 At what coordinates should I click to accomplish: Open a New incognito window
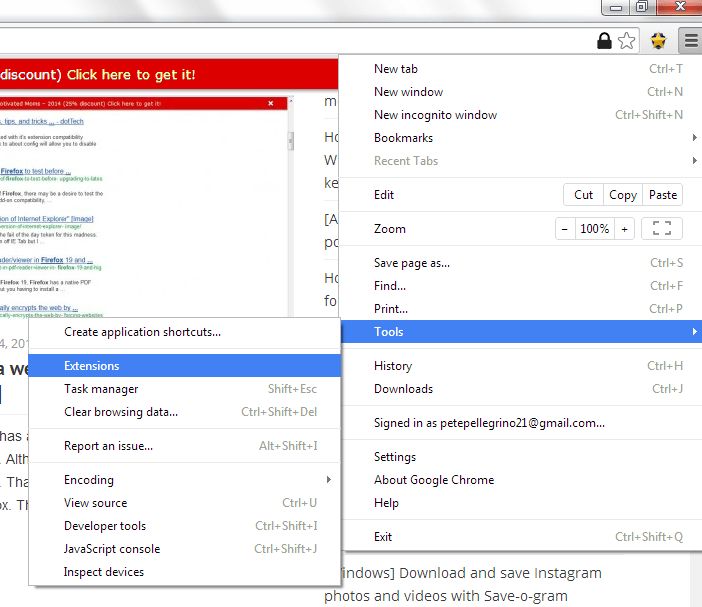click(435, 115)
